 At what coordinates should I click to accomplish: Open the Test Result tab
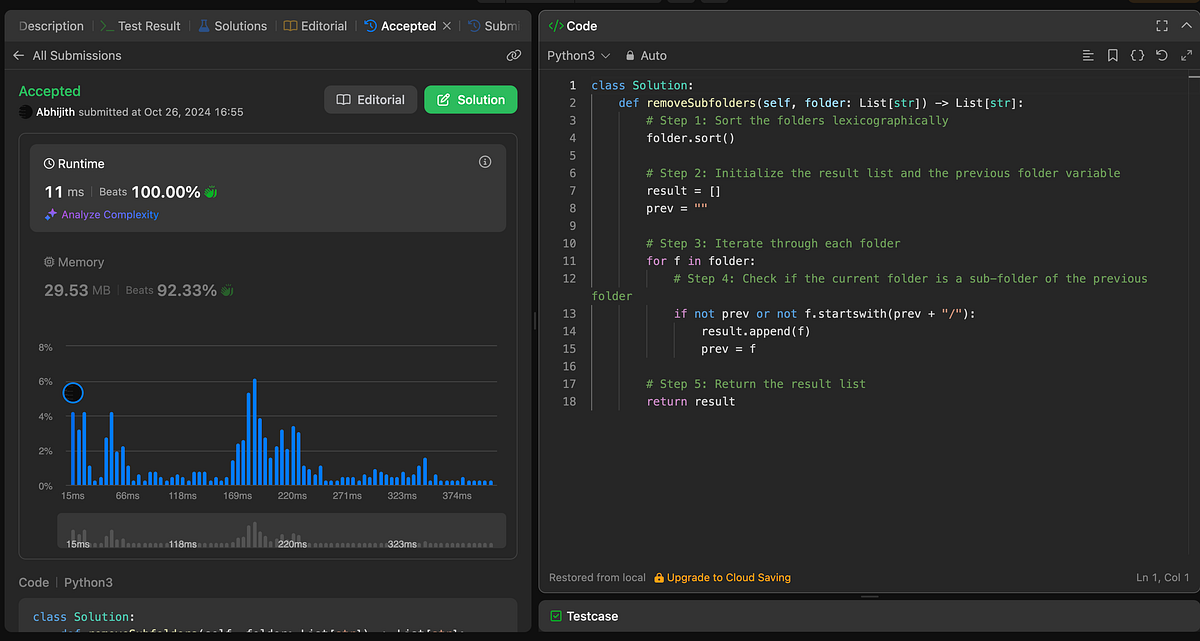[x=140, y=26]
